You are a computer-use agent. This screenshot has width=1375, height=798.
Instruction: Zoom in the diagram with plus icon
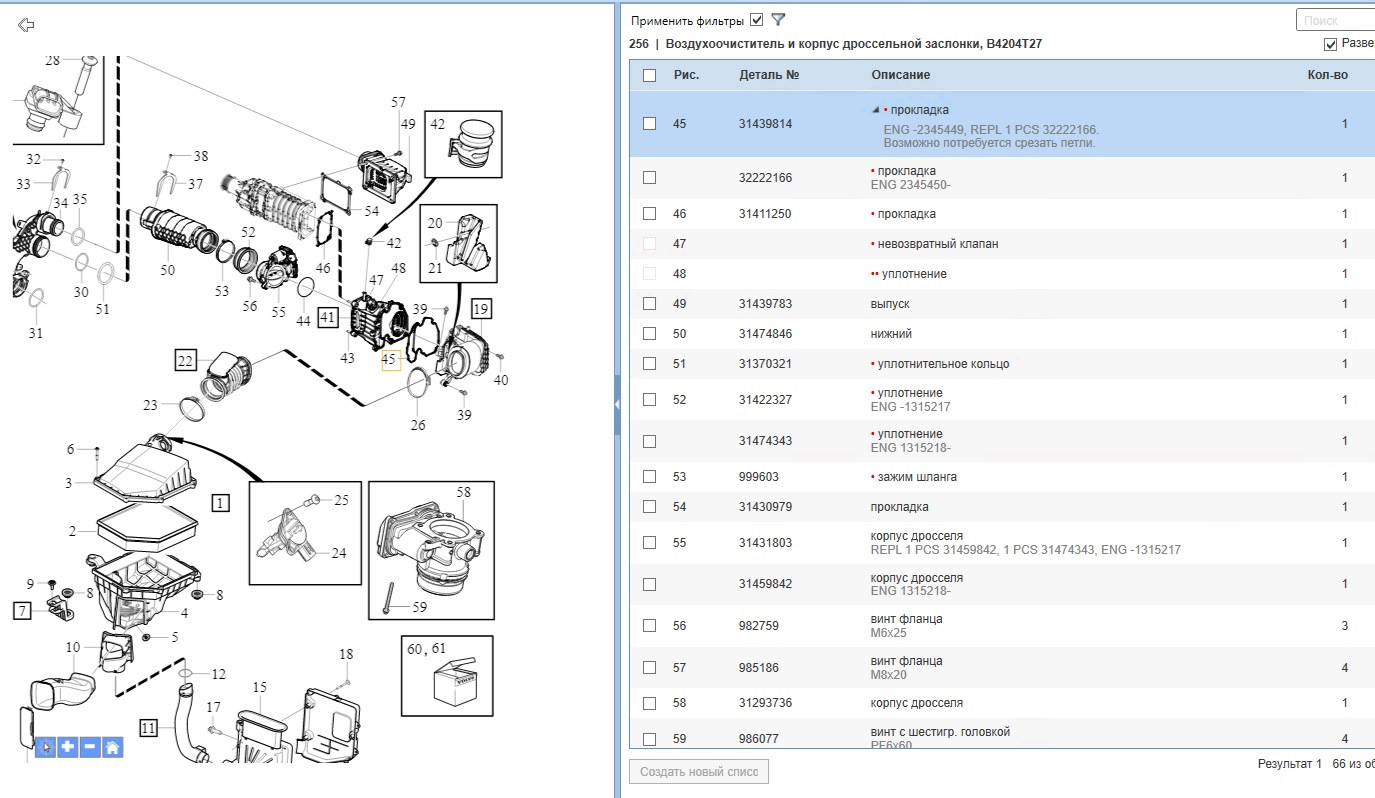[x=68, y=746]
